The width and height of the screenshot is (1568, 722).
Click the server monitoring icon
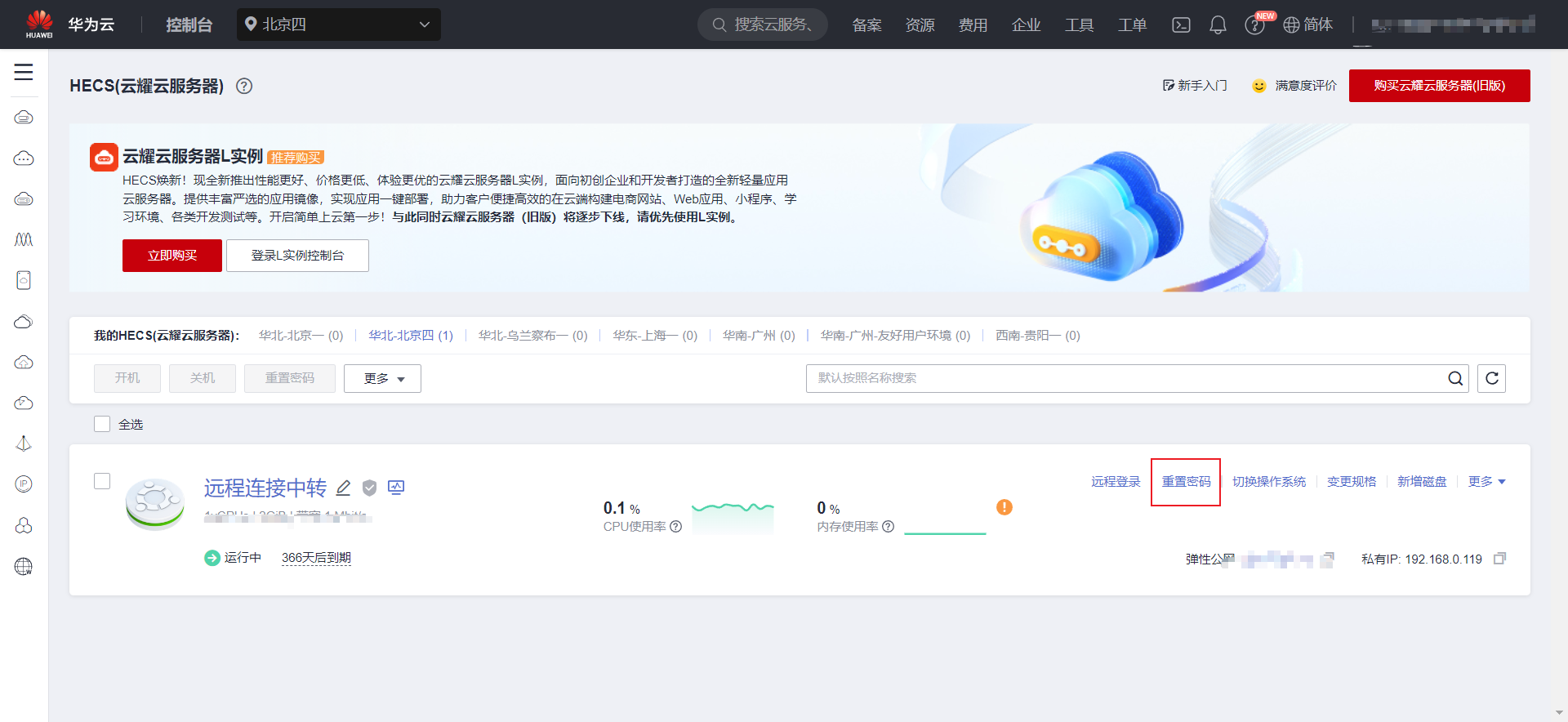[x=396, y=488]
